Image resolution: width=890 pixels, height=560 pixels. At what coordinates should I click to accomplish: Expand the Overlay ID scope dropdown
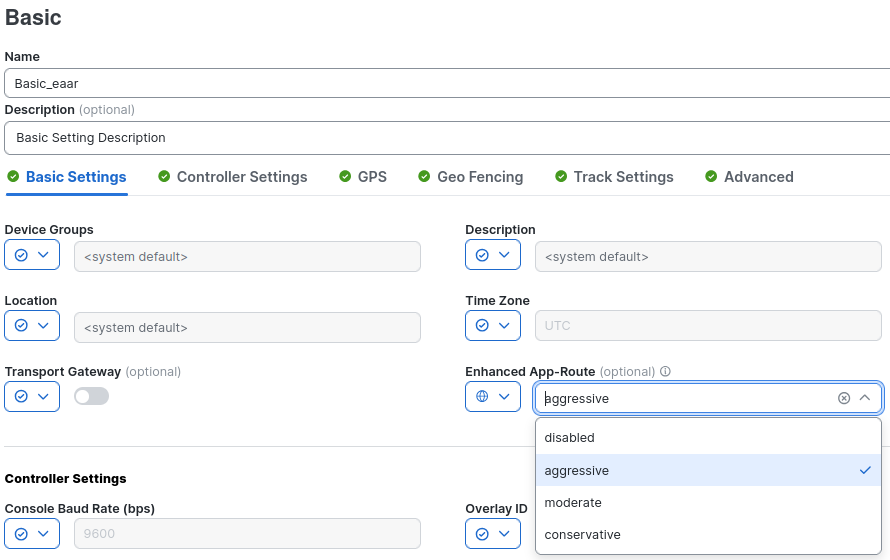coord(504,534)
